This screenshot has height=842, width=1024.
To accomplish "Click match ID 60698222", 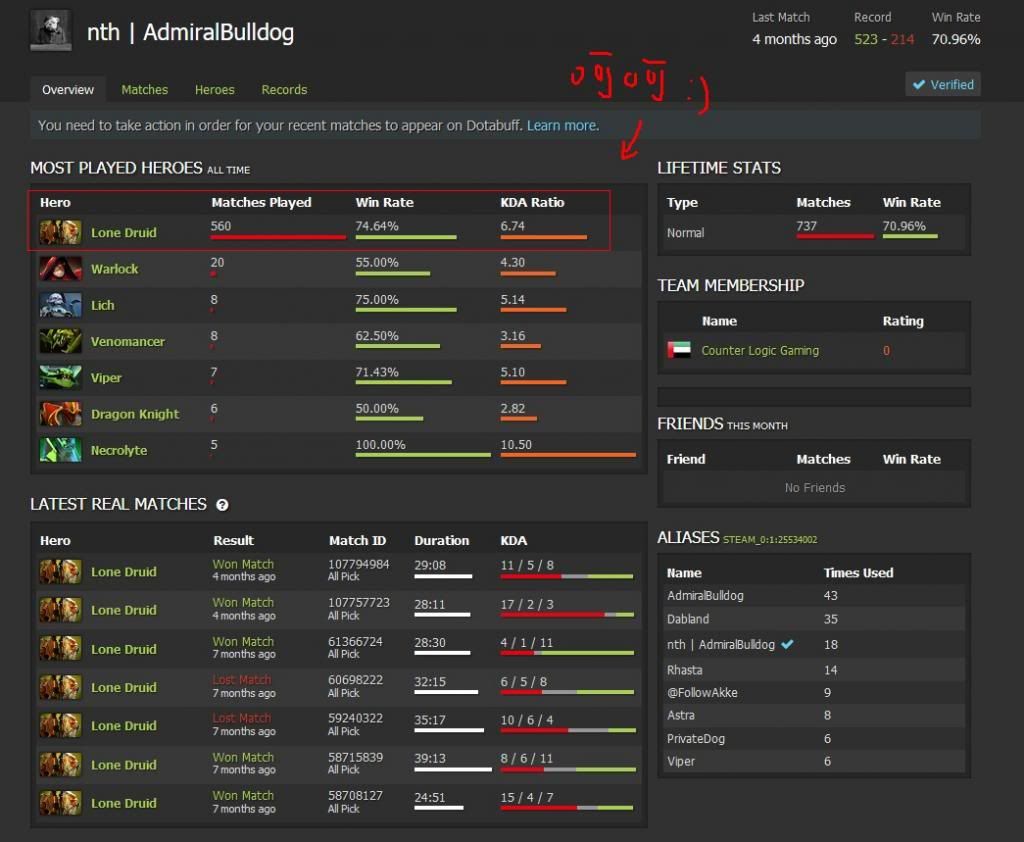I will [x=355, y=679].
